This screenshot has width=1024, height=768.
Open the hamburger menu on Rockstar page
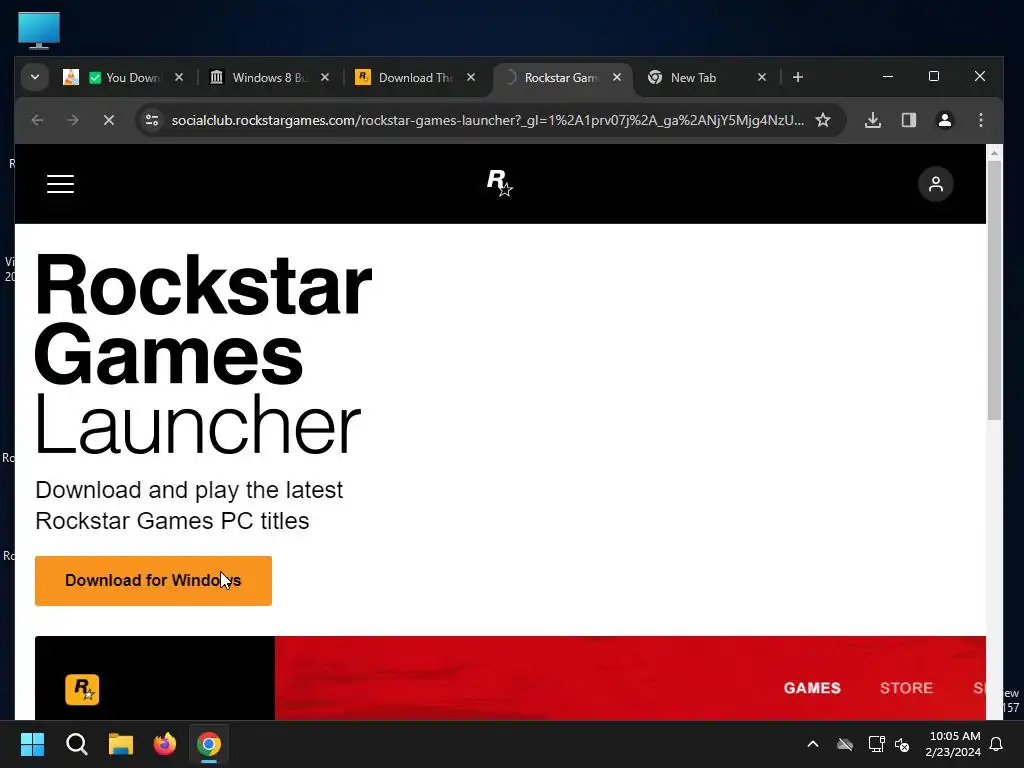tap(60, 184)
